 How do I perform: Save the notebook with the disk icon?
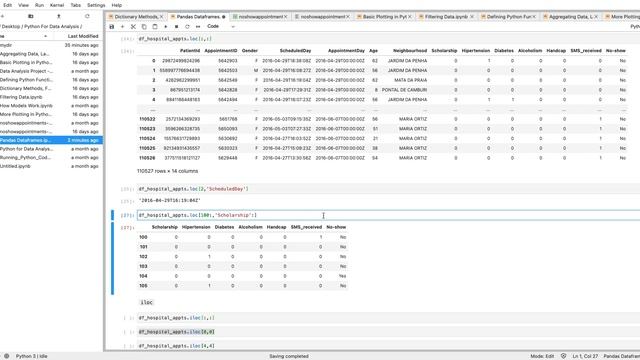click(112, 27)
